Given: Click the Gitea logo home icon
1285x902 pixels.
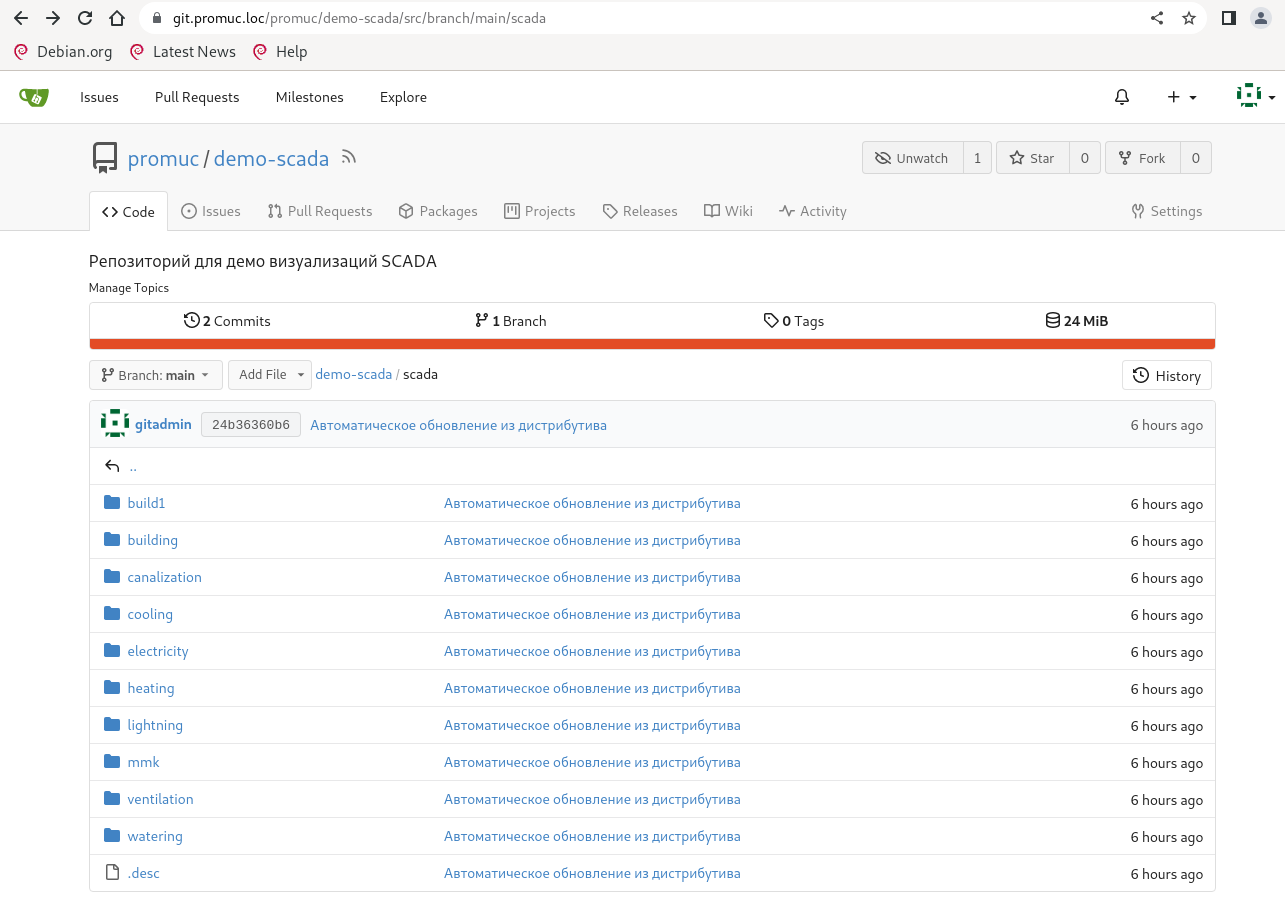Looking at the screenshot, I should (x=34, y=97).
